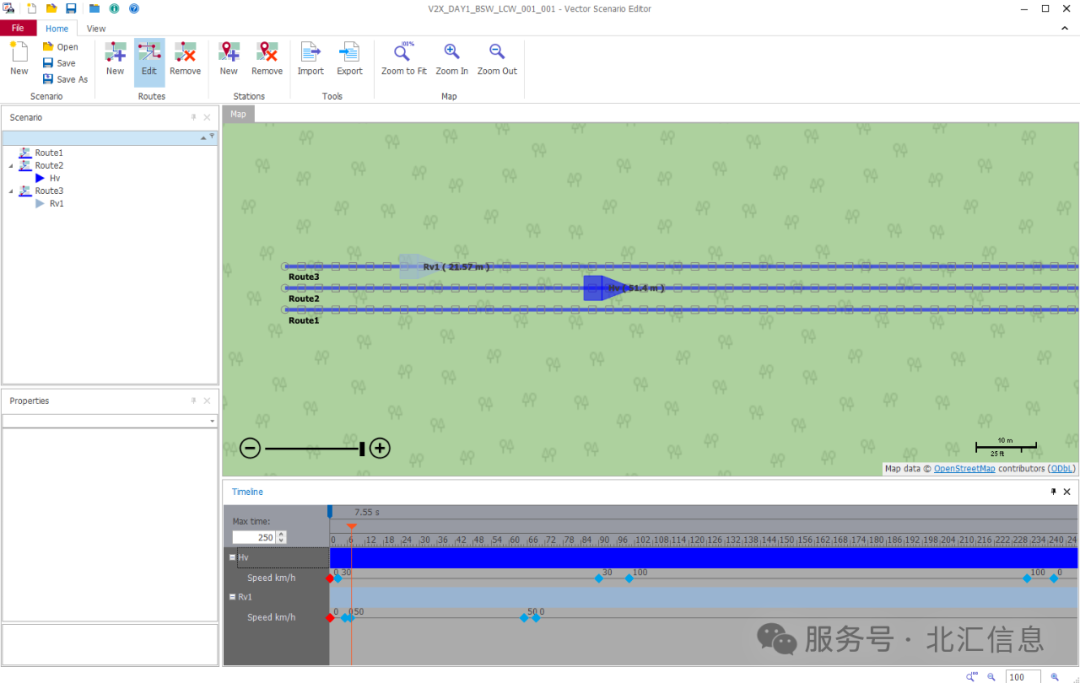The width and height of the screenshot is (1080, 683).
Task: Pin the Timeline panel
Action: [1053, 491]
